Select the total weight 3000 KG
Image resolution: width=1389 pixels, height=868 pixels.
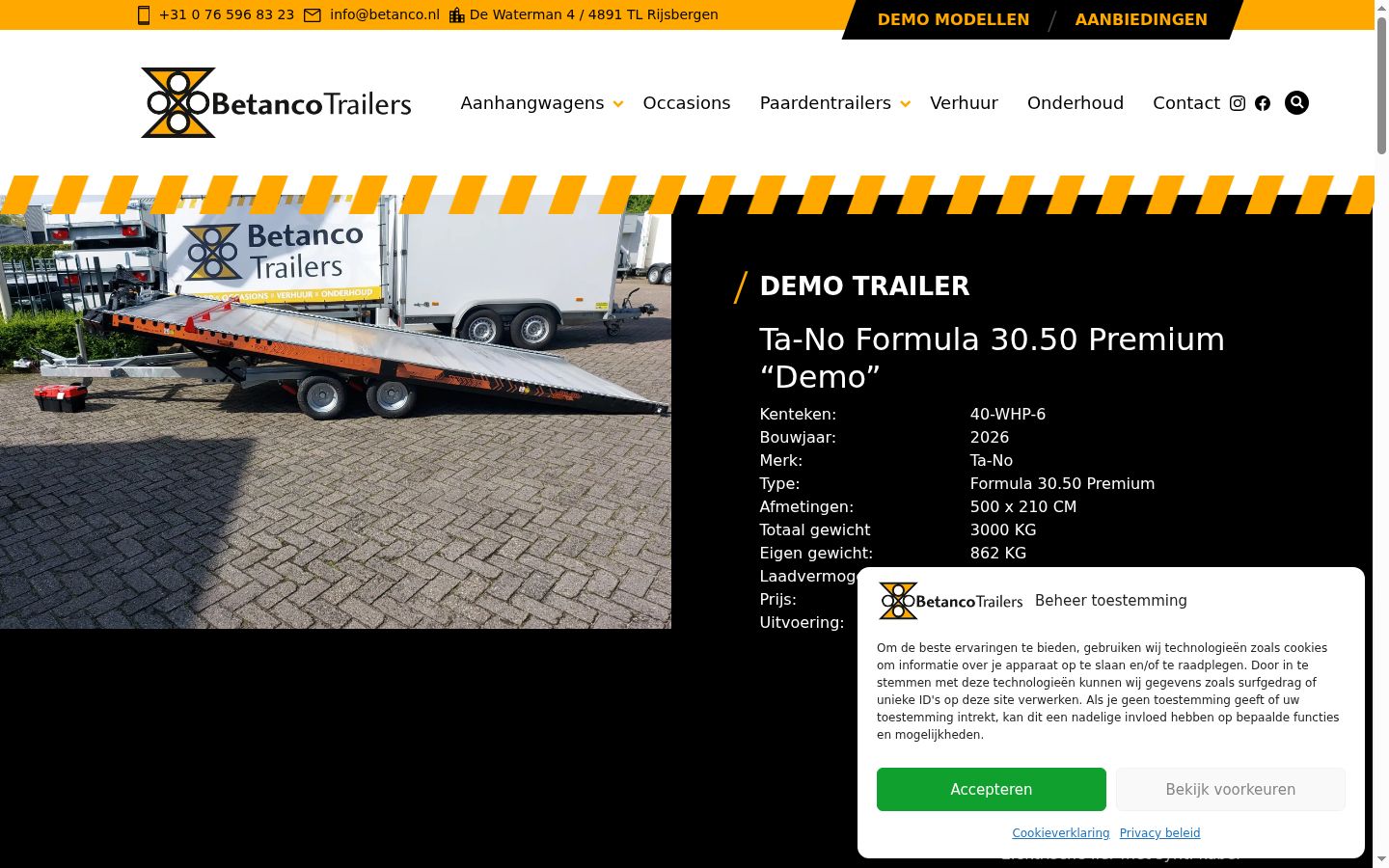(x=1003, y=529)
